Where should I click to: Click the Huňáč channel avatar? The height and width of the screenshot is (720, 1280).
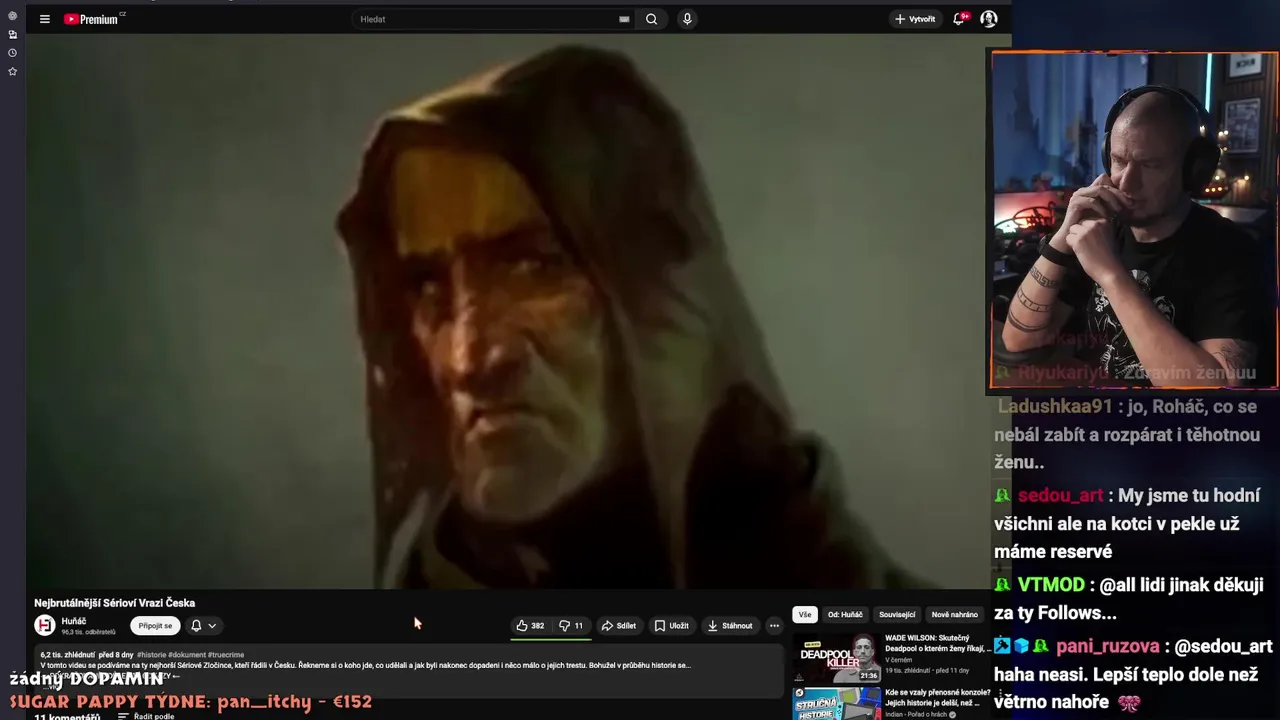(45, 626)
